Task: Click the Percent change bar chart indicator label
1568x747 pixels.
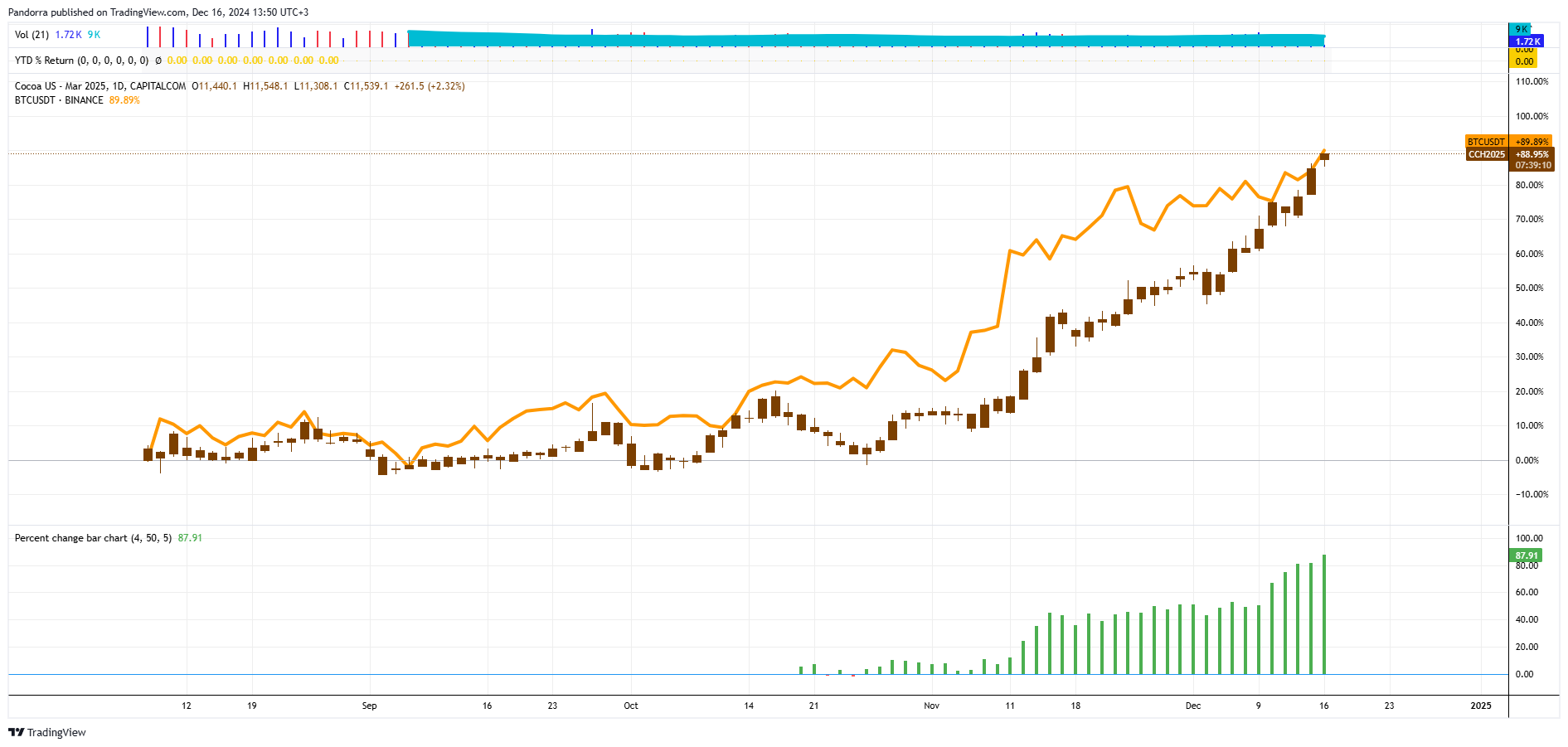Action: (x=93, y=538)
